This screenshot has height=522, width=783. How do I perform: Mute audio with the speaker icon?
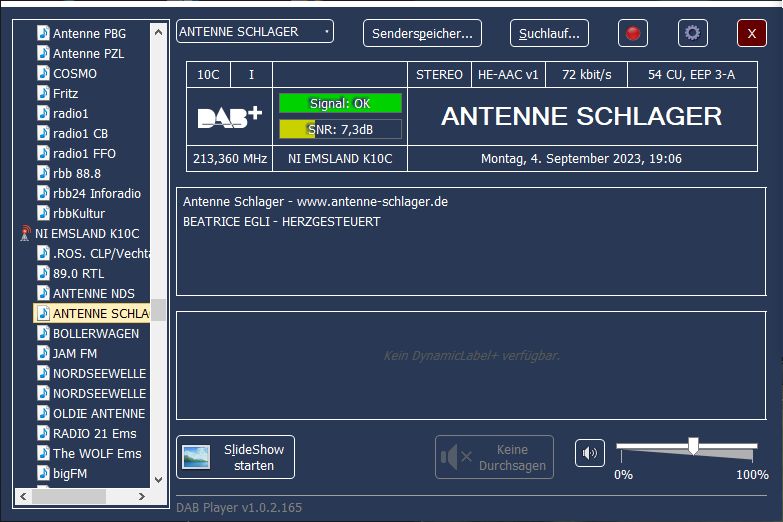click(x=590, y=453)
